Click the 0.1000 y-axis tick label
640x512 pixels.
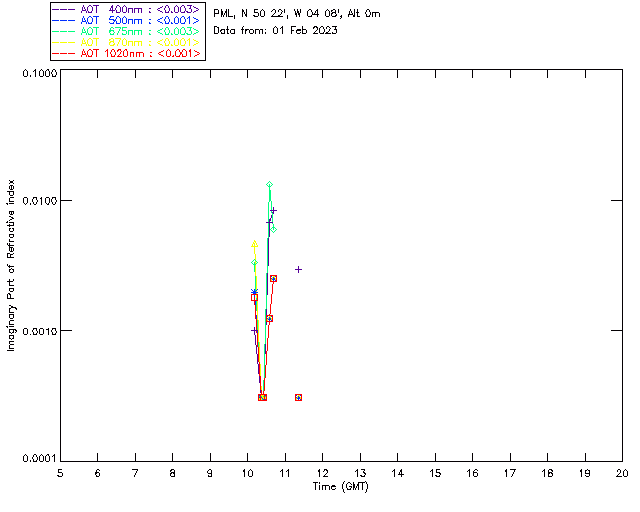[x=39, y=73]
